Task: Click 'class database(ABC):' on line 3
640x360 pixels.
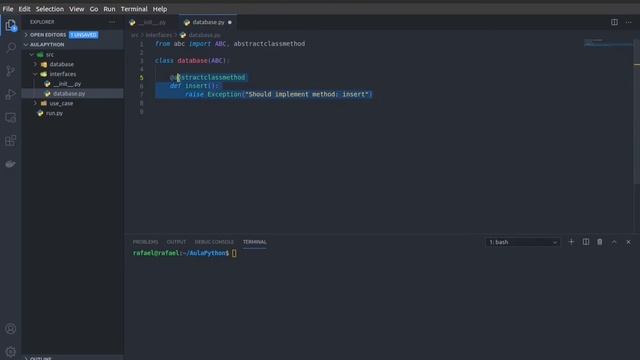Action: (x=192, y=61)
